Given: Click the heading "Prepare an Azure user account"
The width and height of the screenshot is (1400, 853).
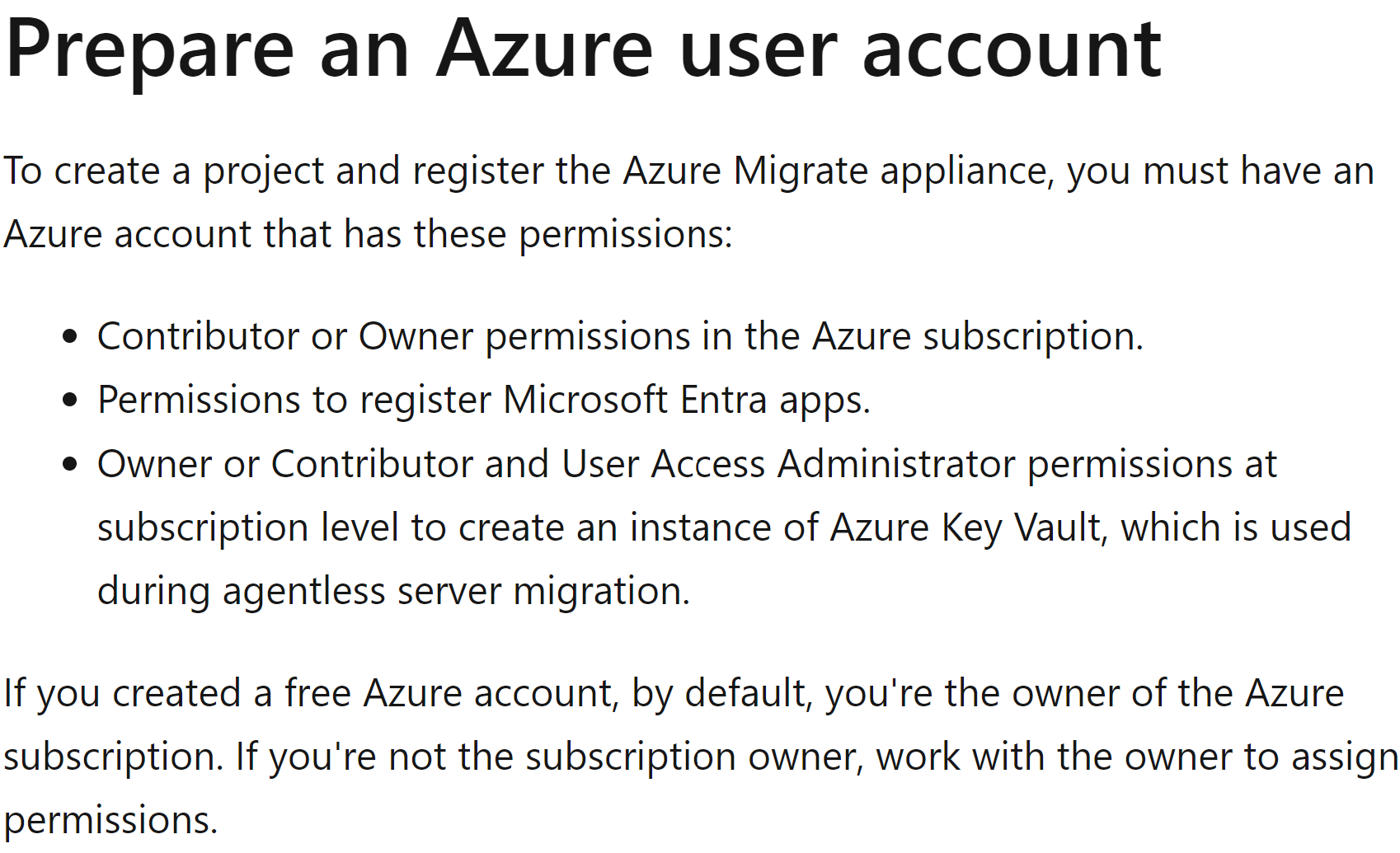Looking at the screenshot, I should [584, 51].
